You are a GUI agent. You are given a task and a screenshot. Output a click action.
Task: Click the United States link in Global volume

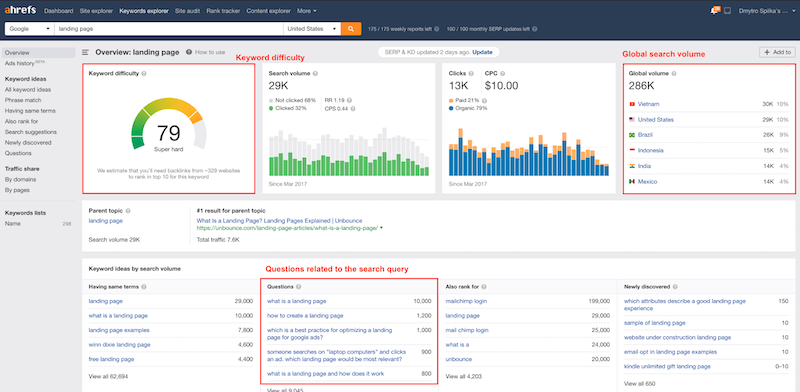(656, 120)
